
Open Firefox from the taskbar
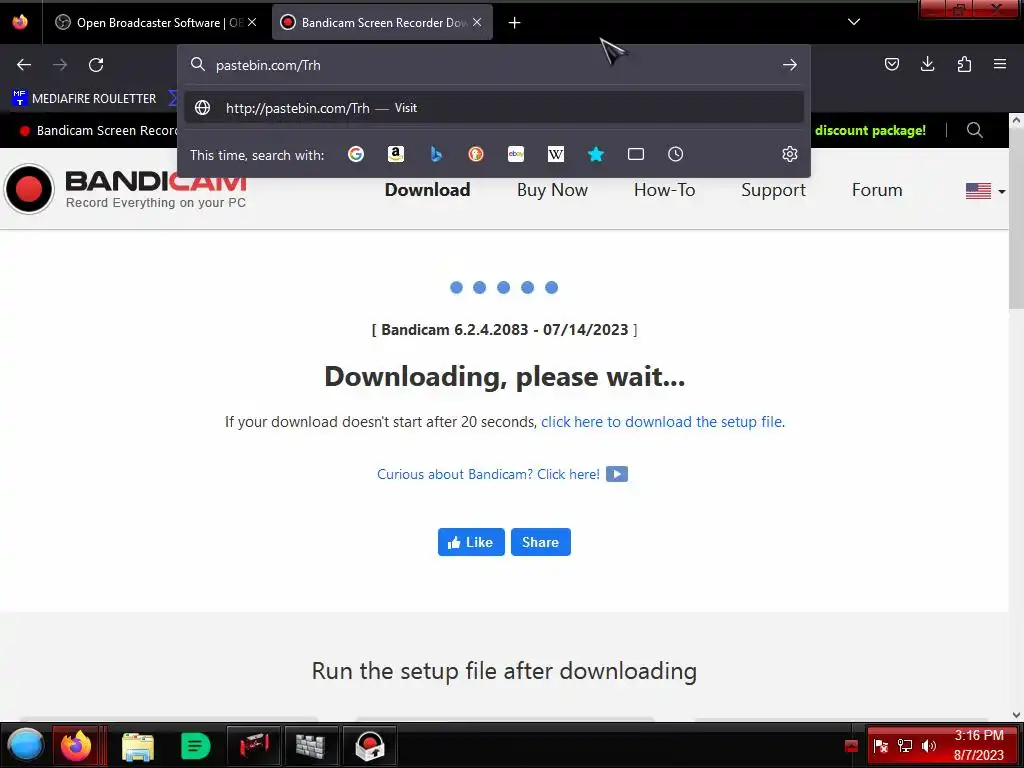[x=76, y=745]
